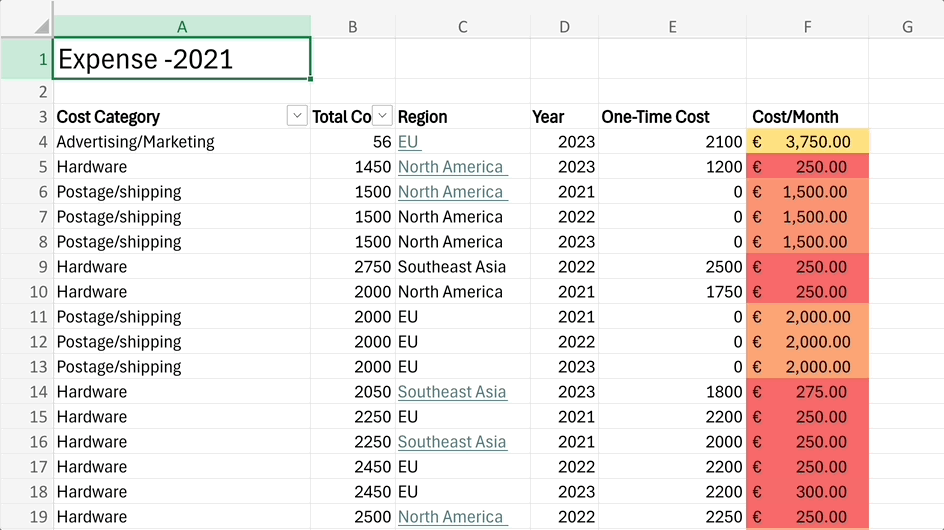
Task: Click the Select All corner triangle
Action: (x=40, y=26)
